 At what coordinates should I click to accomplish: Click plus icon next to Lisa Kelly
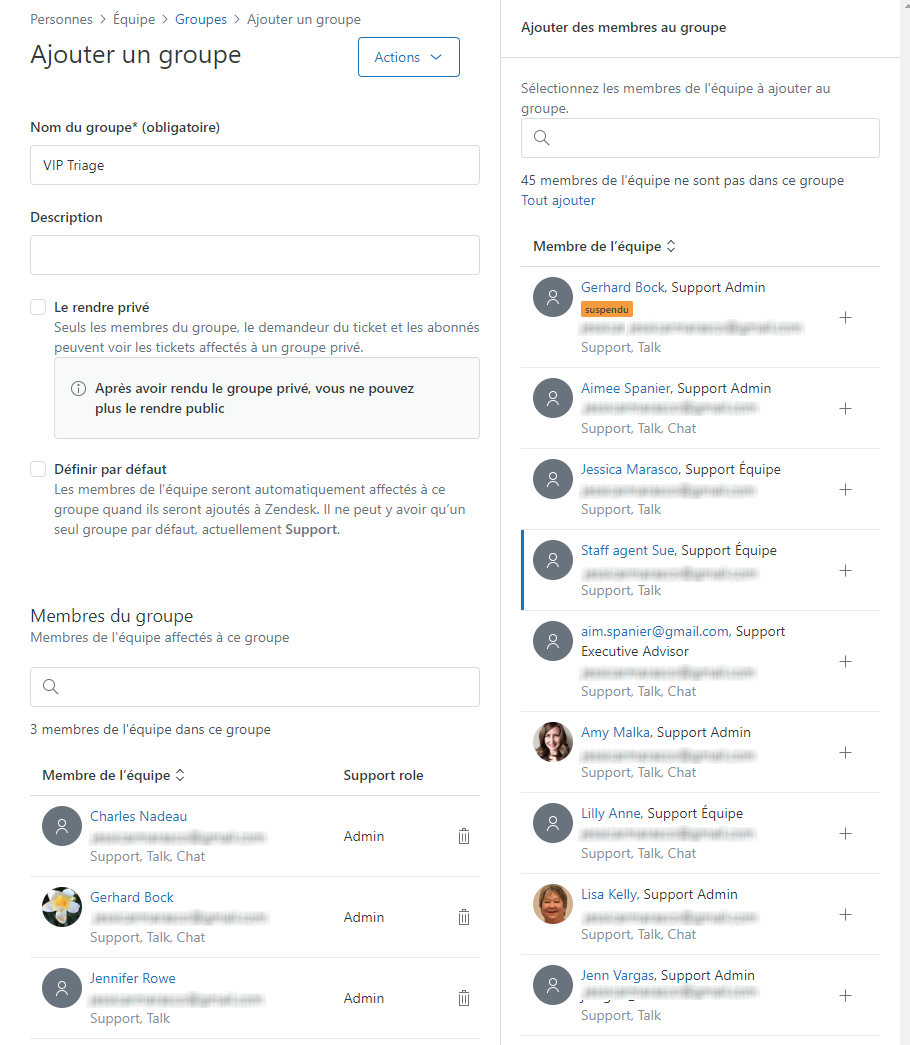[x=845, y=914]
